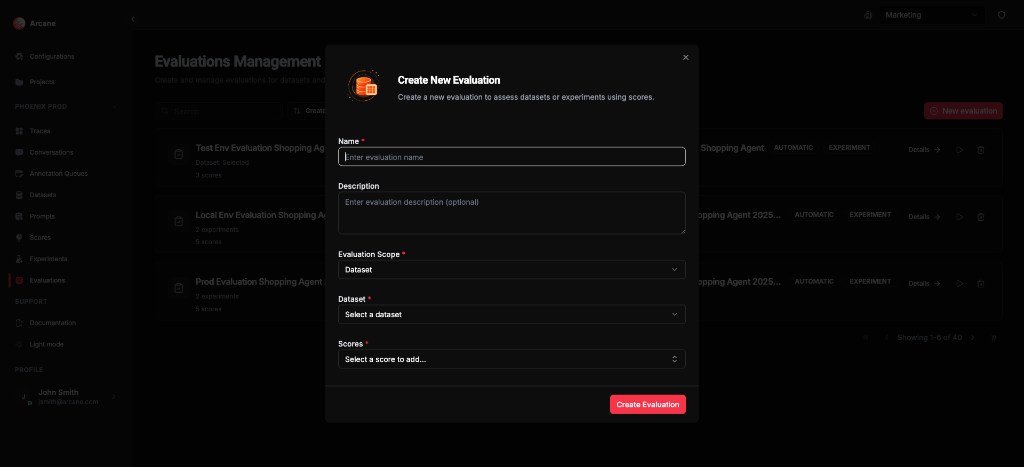Click the Create Evaluation button
Viewport: 1024px width, 467px height.
pyautogui.click(x=648, y=404)
